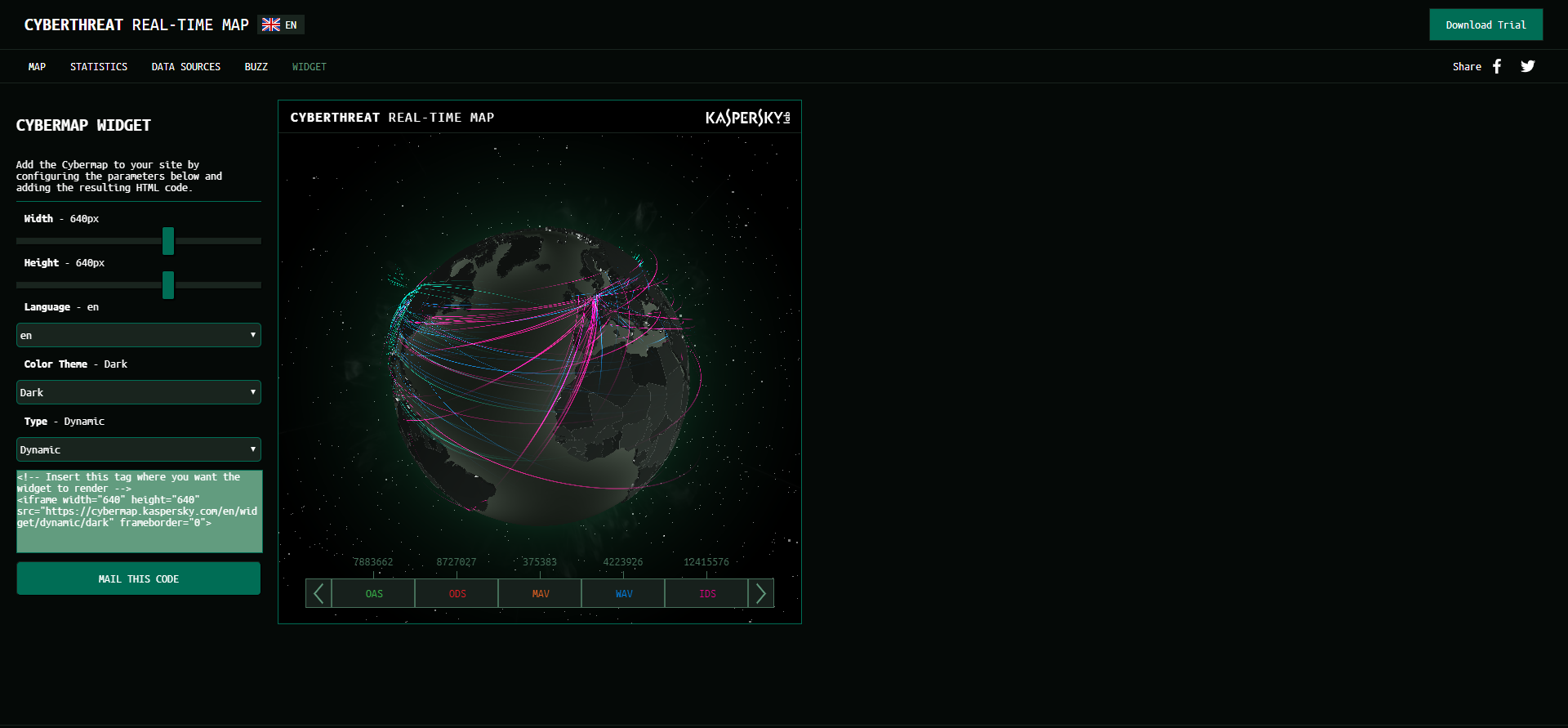Screen dimensions: 1568x728
Task: Click the Width slider handle
Action: [x=168, y=241]
